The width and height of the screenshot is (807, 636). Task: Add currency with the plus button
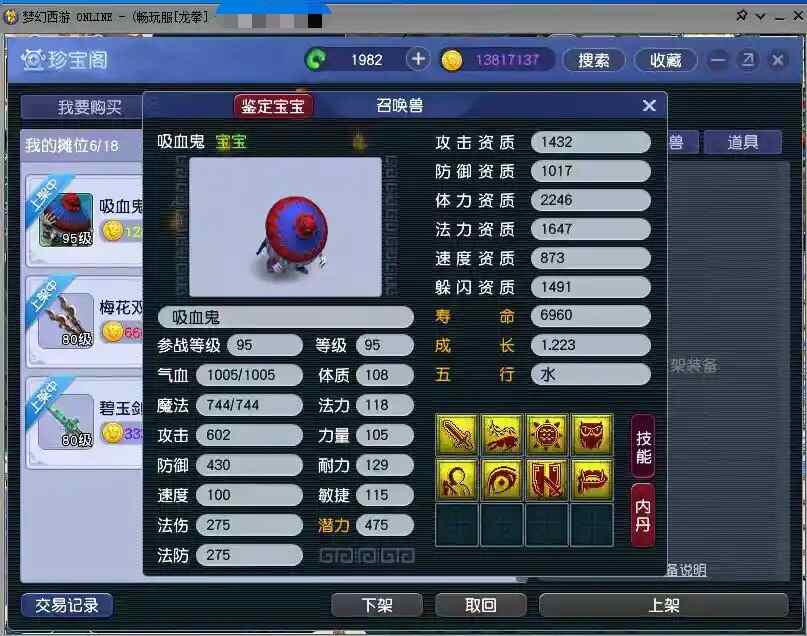coord(418,59)
